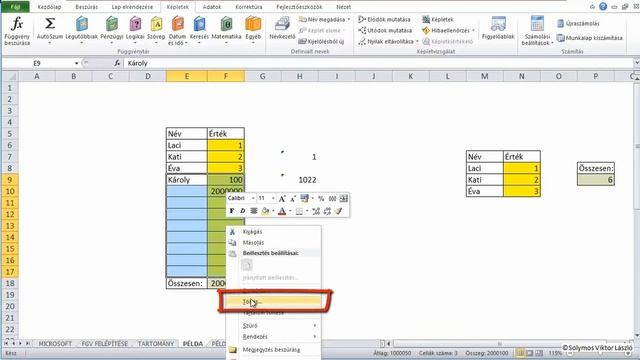The width and height of the screenshot is (640, 360).
Task: Increase font size in mini toolbar
Action: pyautogui.click(x=282, y=198)
